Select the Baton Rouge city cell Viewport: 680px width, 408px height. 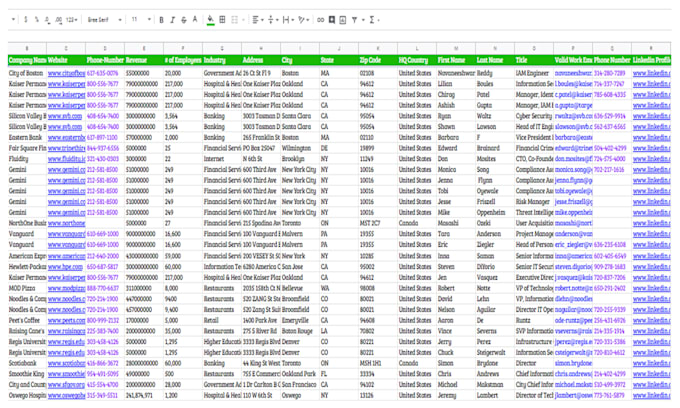click(x=300, y=331)
